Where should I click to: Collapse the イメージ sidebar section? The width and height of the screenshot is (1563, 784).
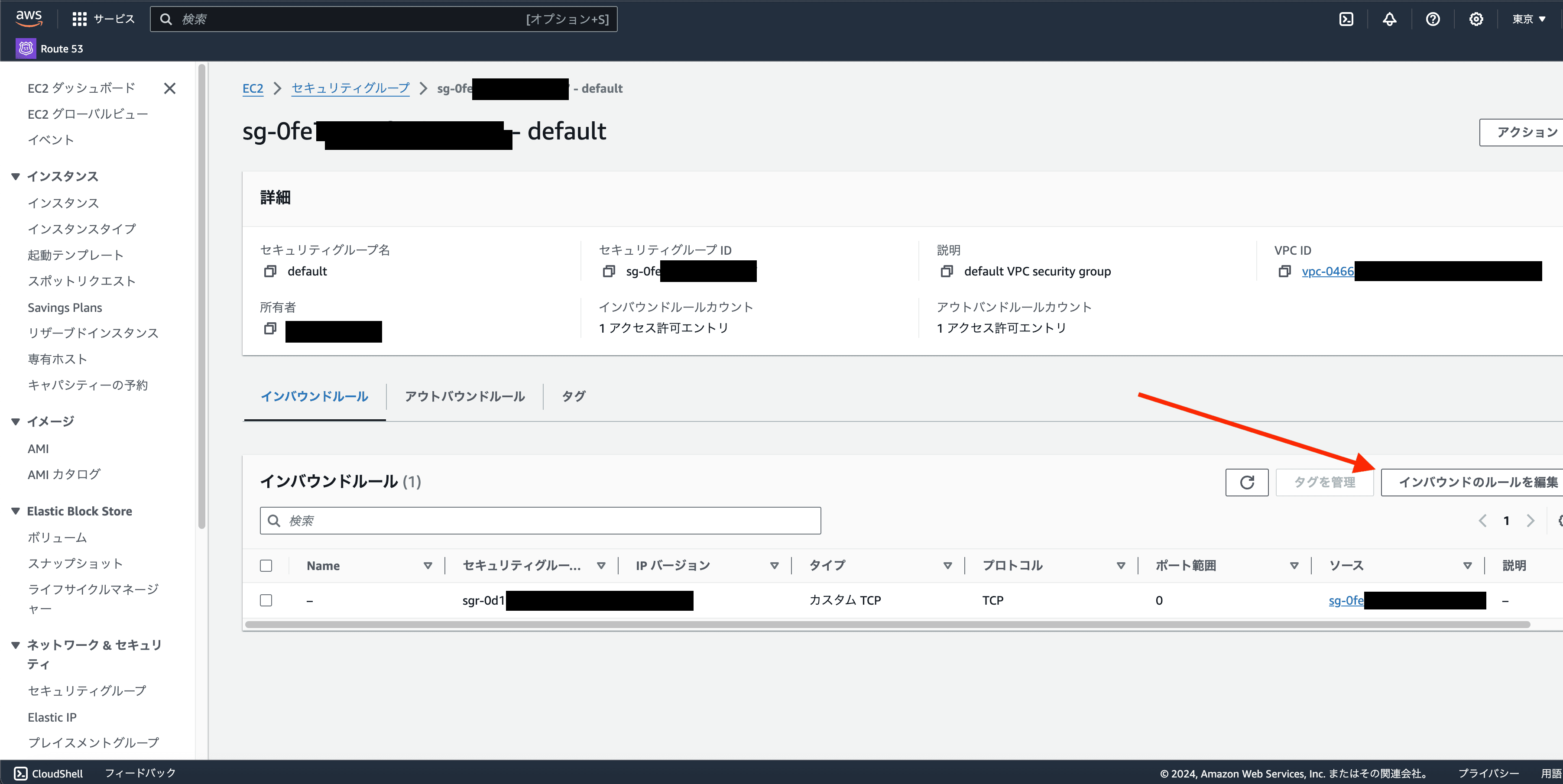pos(16,422)
